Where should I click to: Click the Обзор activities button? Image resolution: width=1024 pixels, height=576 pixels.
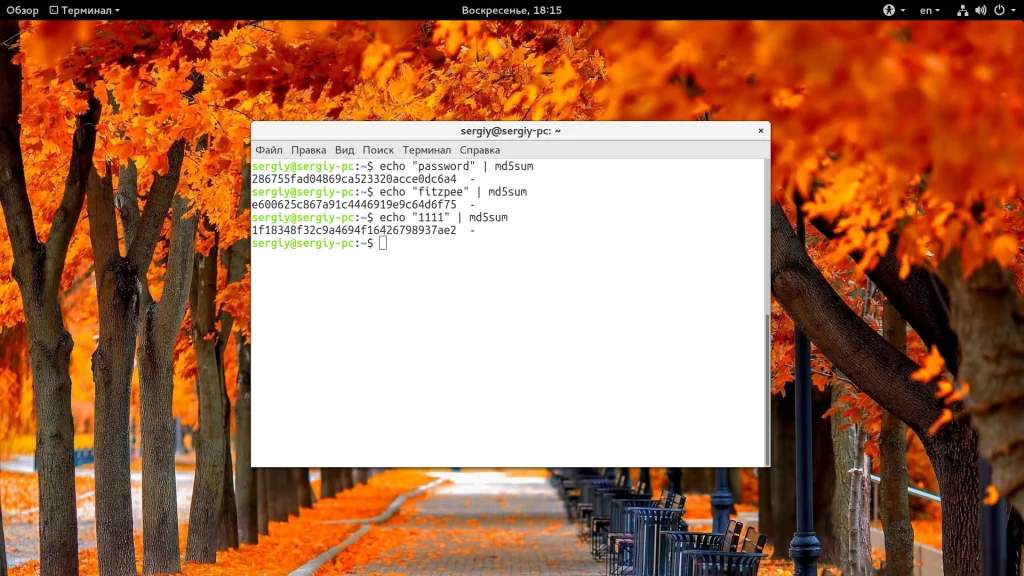click(x=22, y=10)
